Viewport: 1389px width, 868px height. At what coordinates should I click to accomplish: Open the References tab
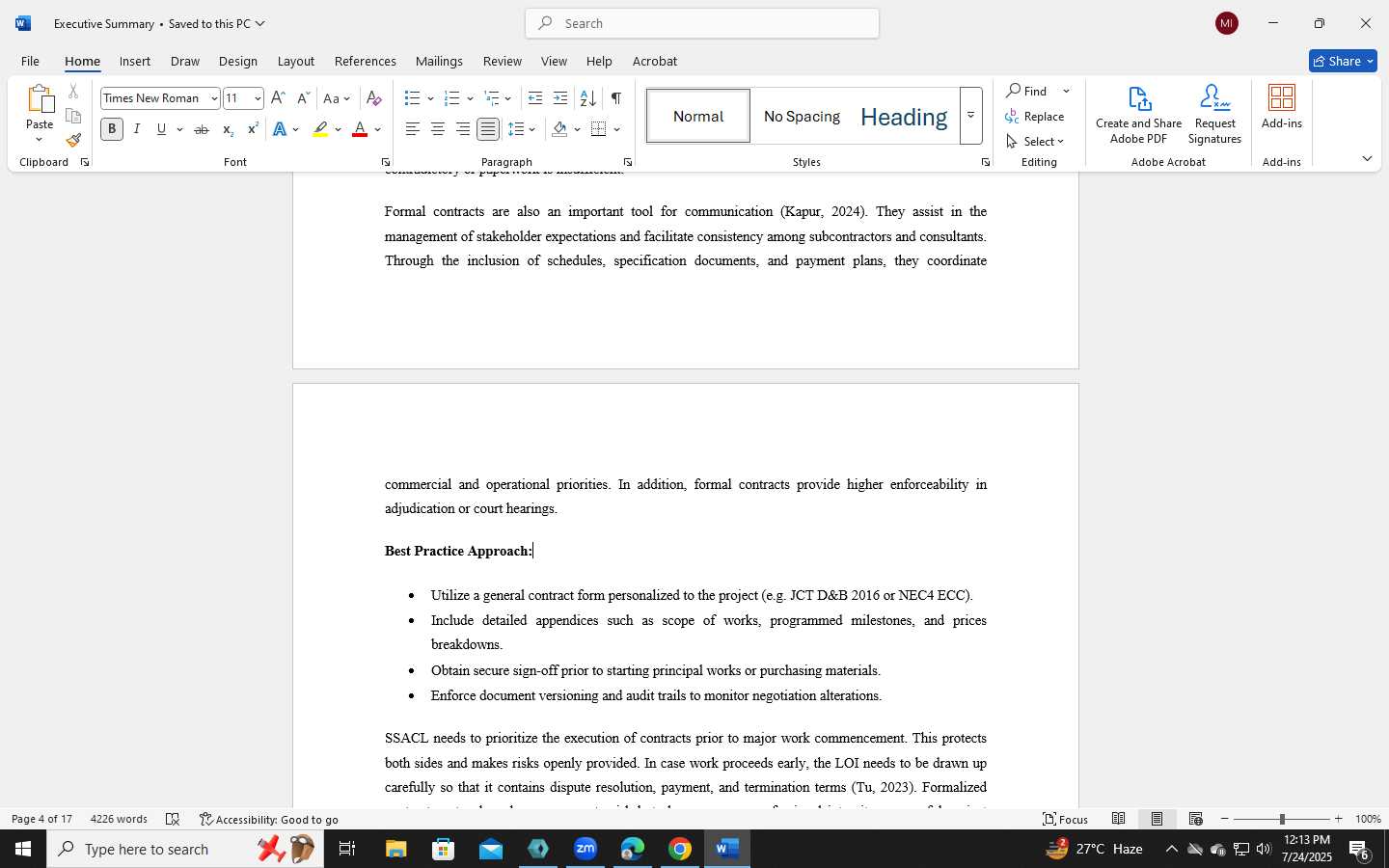point(365,61)
